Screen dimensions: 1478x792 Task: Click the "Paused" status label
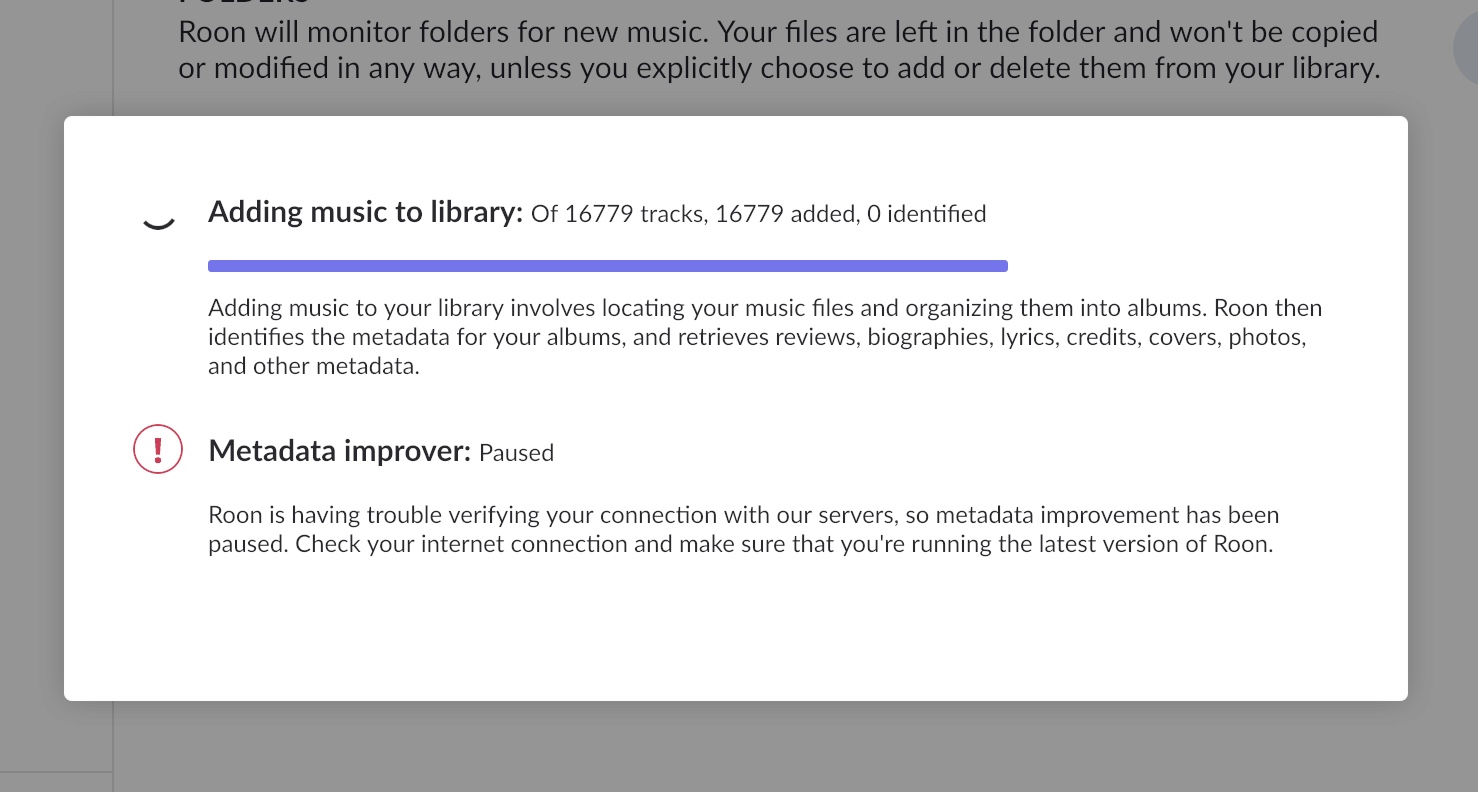click(x=517, y=453)
